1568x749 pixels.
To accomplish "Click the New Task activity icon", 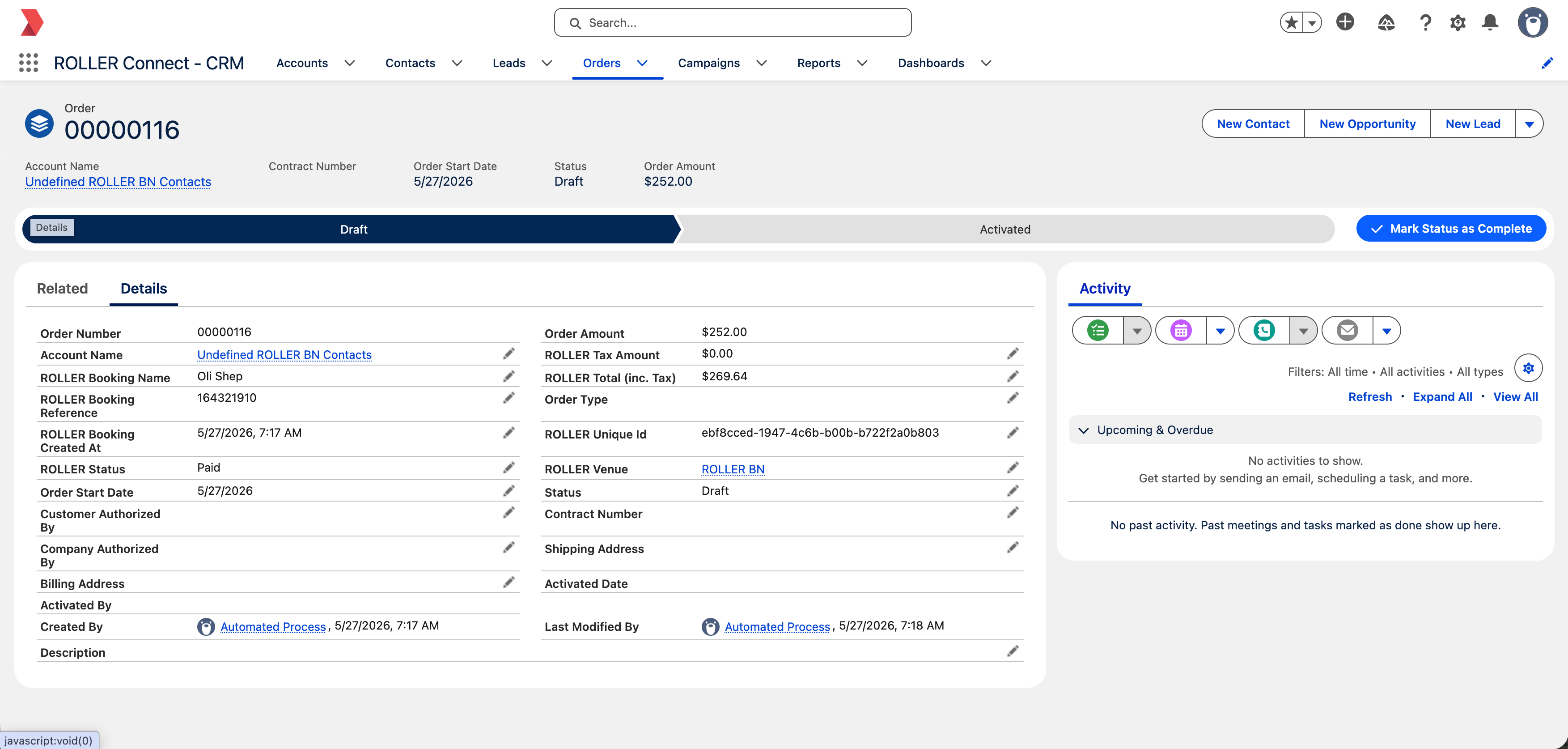I will click(x=1098, y=331).
